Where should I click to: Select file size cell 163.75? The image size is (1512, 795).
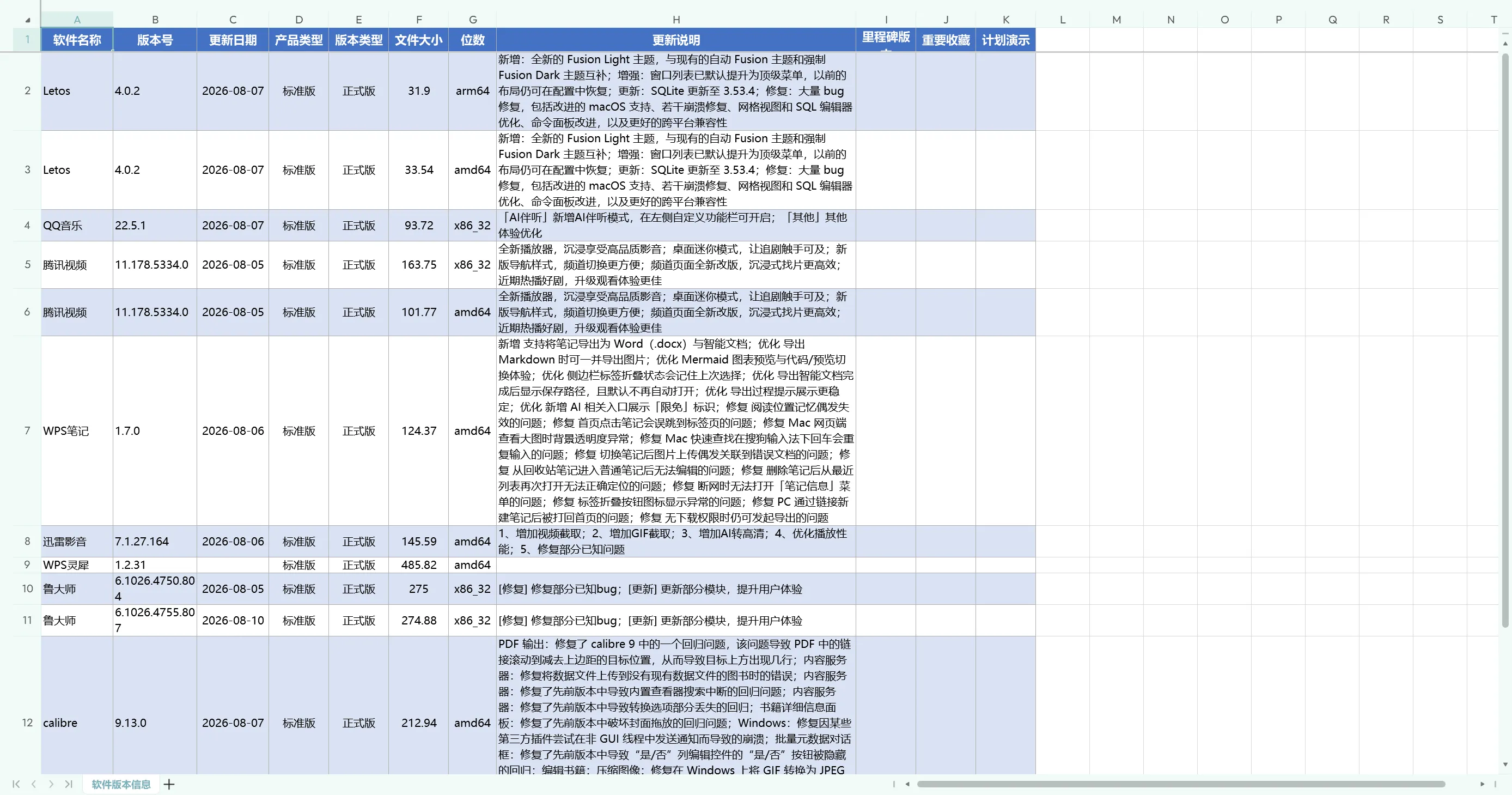tap(418, 265)
